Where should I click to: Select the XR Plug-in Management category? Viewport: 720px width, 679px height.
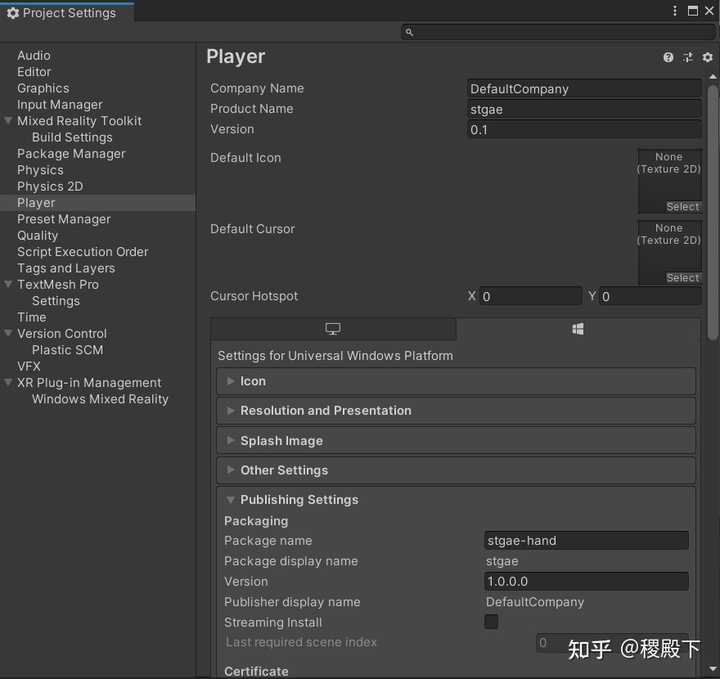89,382
